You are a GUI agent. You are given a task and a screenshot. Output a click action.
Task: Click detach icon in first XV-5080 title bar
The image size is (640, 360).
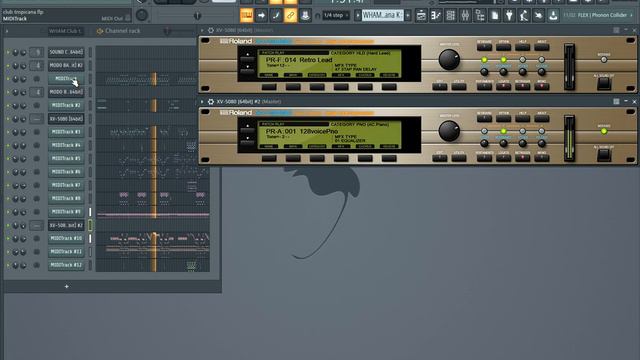[616, 30]
